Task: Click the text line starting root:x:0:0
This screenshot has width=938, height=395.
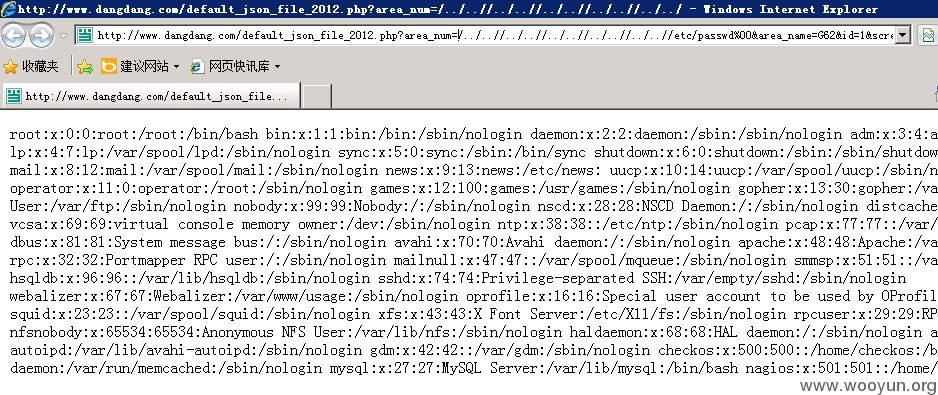Action: [x=473, y=135]
